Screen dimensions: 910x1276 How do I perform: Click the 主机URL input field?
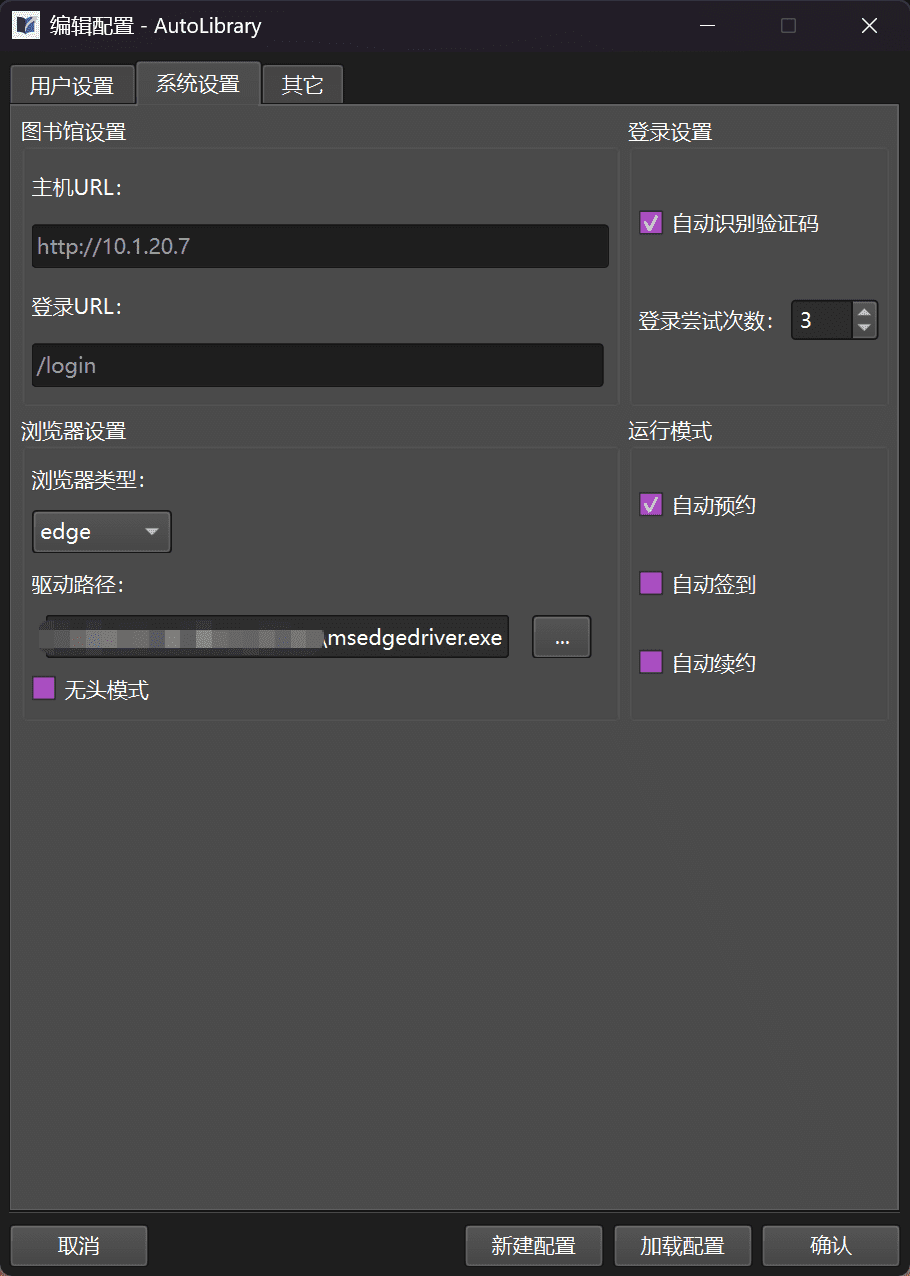[x=320, y=246]
